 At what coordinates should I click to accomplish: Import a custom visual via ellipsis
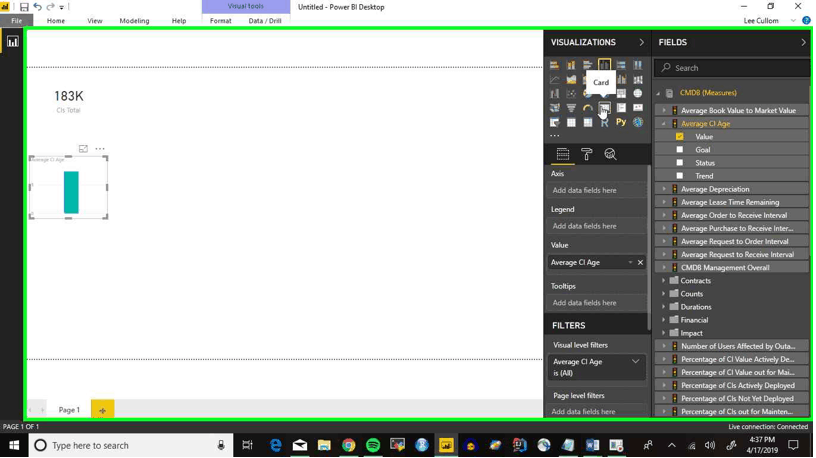click(x=555, y=136)
